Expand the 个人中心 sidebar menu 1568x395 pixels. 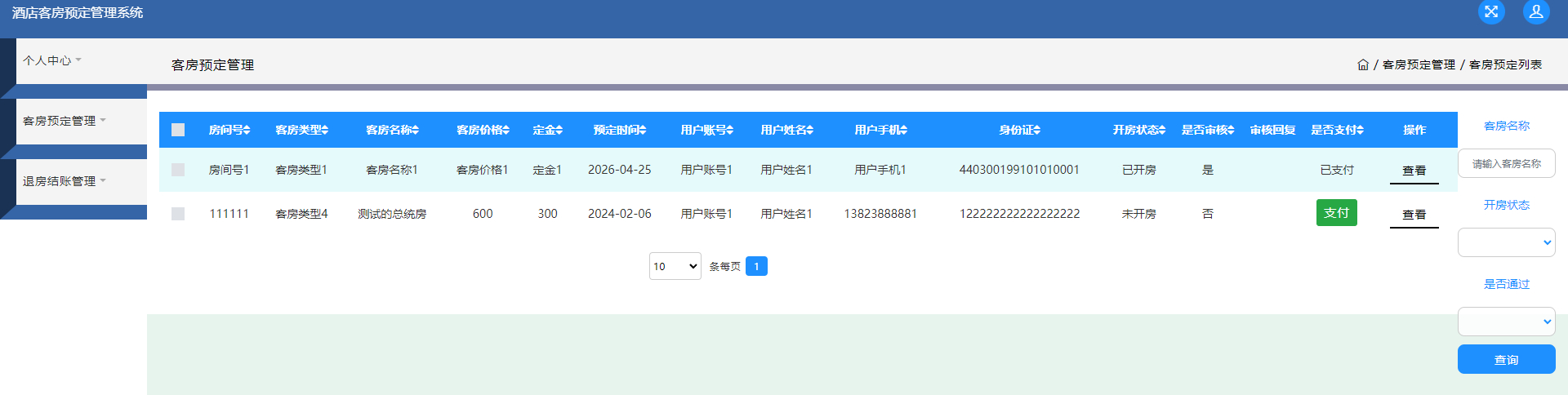click(x=52, y=60)
